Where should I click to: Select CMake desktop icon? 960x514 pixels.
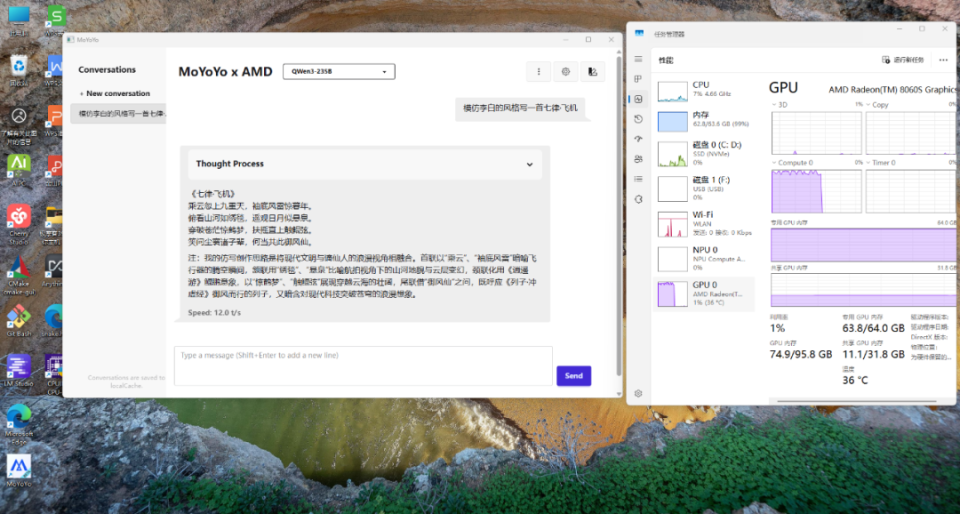pos(19,275)
